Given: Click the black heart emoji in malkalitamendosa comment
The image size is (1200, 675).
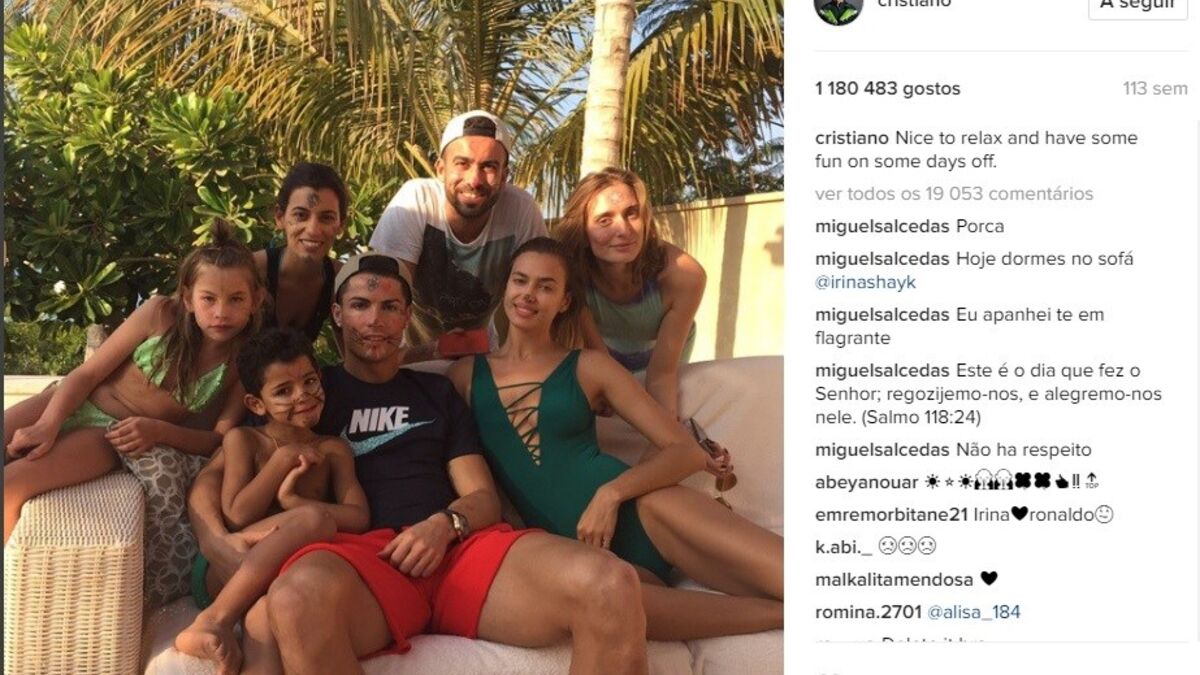Looking at the screenshot, I should pyautogui.click(x=989, y=579).
